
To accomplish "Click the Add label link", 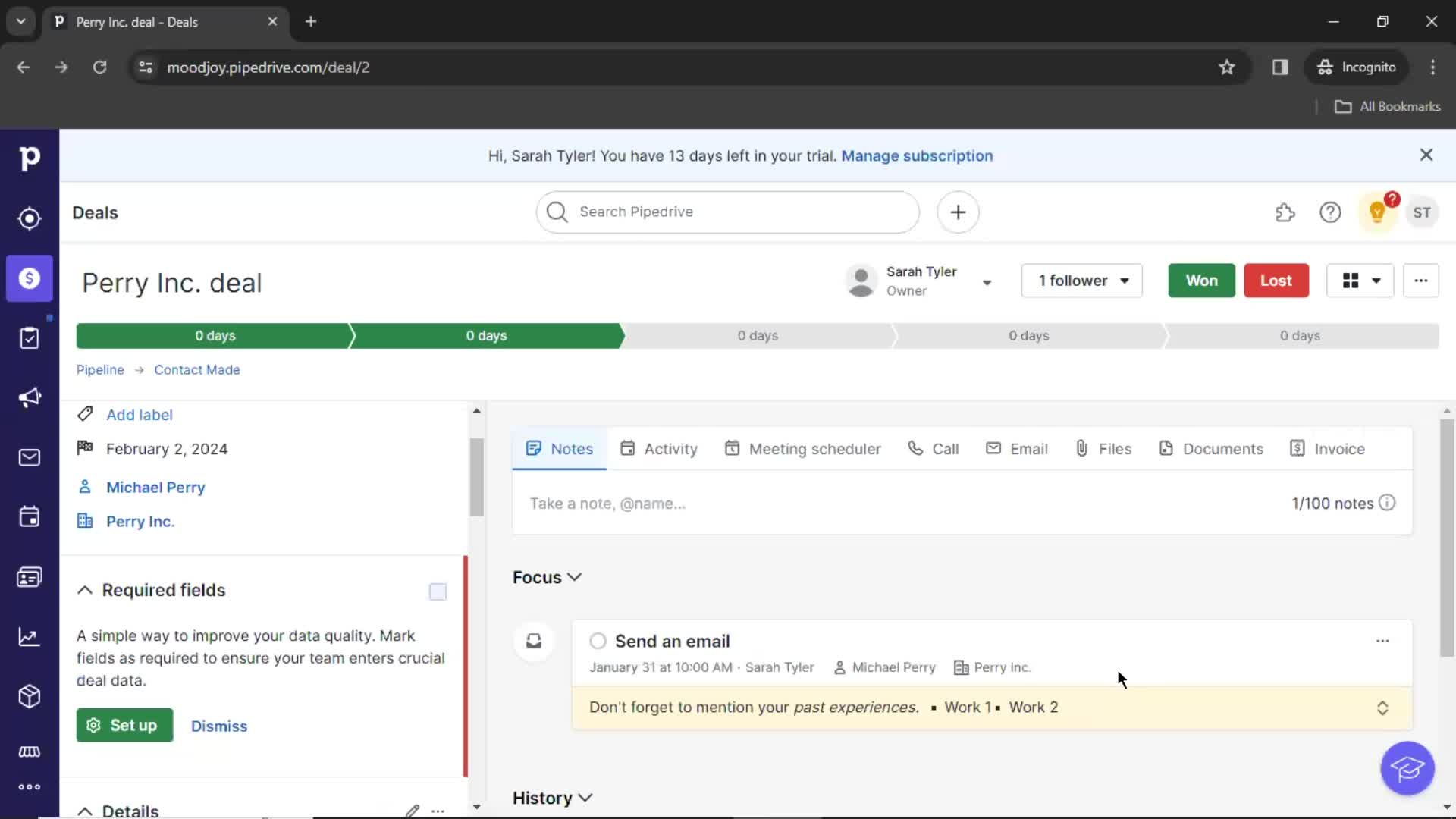I will pyautogui.click(x=140, y=415).
